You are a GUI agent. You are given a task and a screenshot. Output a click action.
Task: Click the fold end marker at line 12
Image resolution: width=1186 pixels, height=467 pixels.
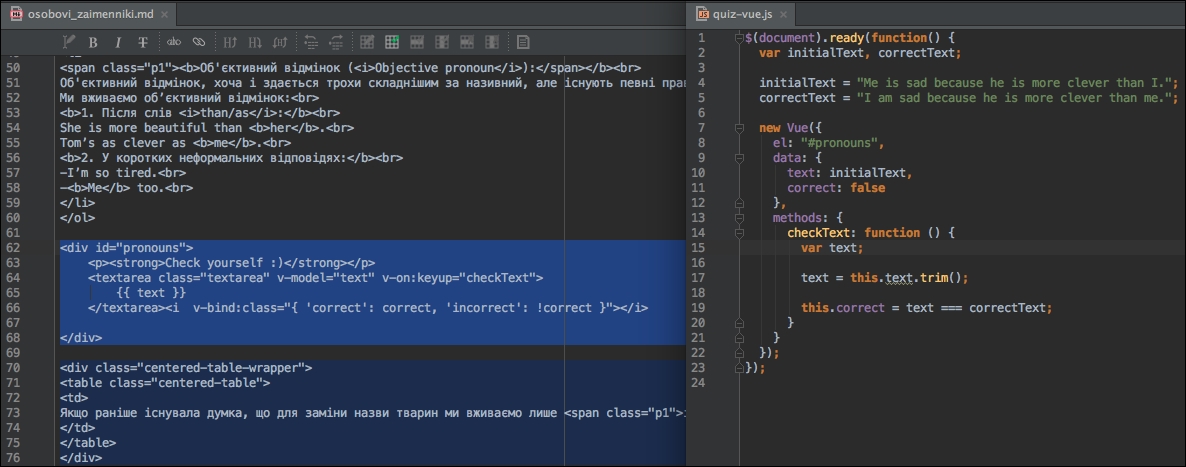pos(740,203)
